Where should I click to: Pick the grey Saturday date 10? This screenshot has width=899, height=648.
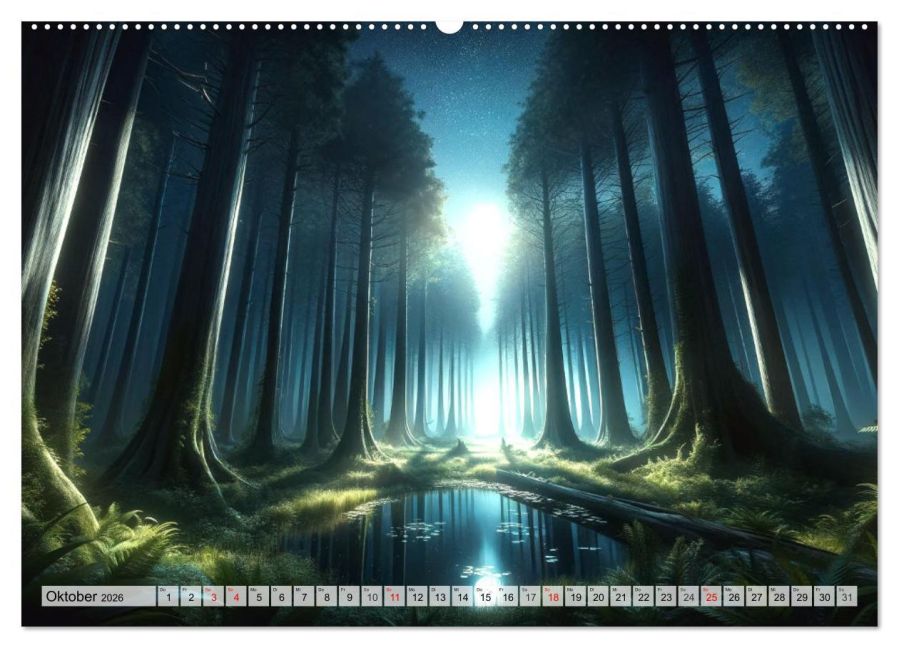(x=372, y=596)
